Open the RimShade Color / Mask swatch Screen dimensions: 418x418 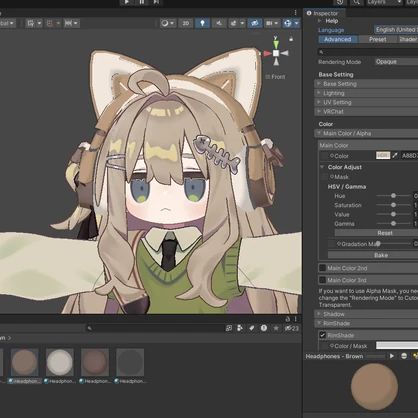[x=397, y=346]
